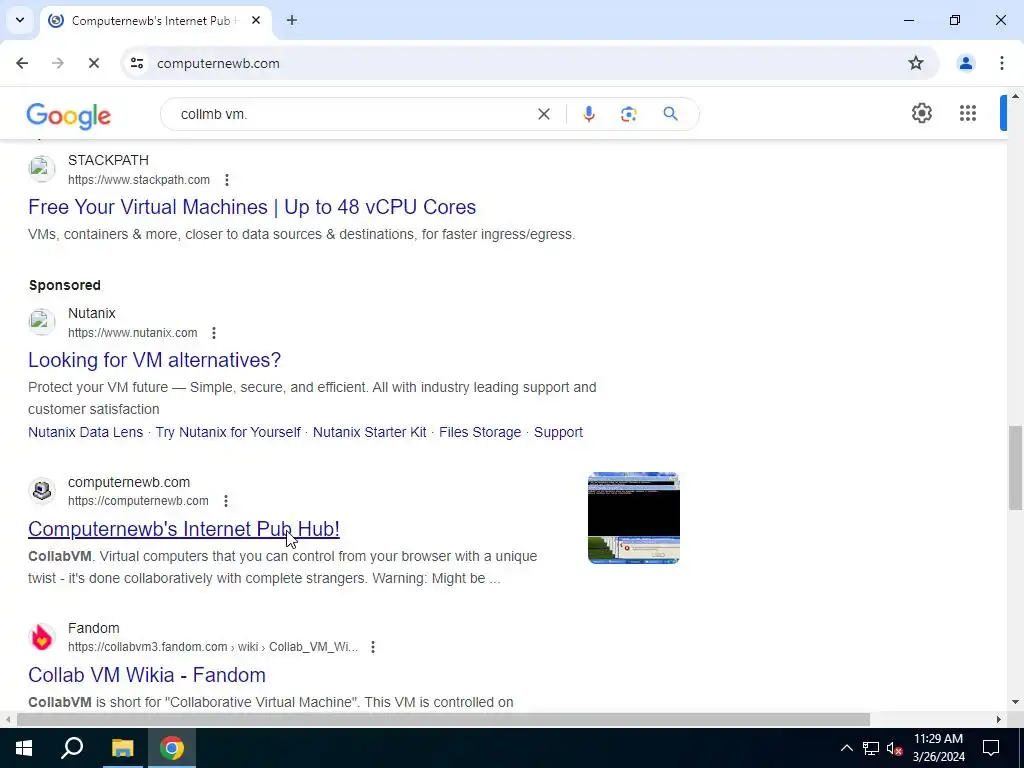Open the Chrome profile avatar
The image size is (1024, 768).
[x=965, y=63]
